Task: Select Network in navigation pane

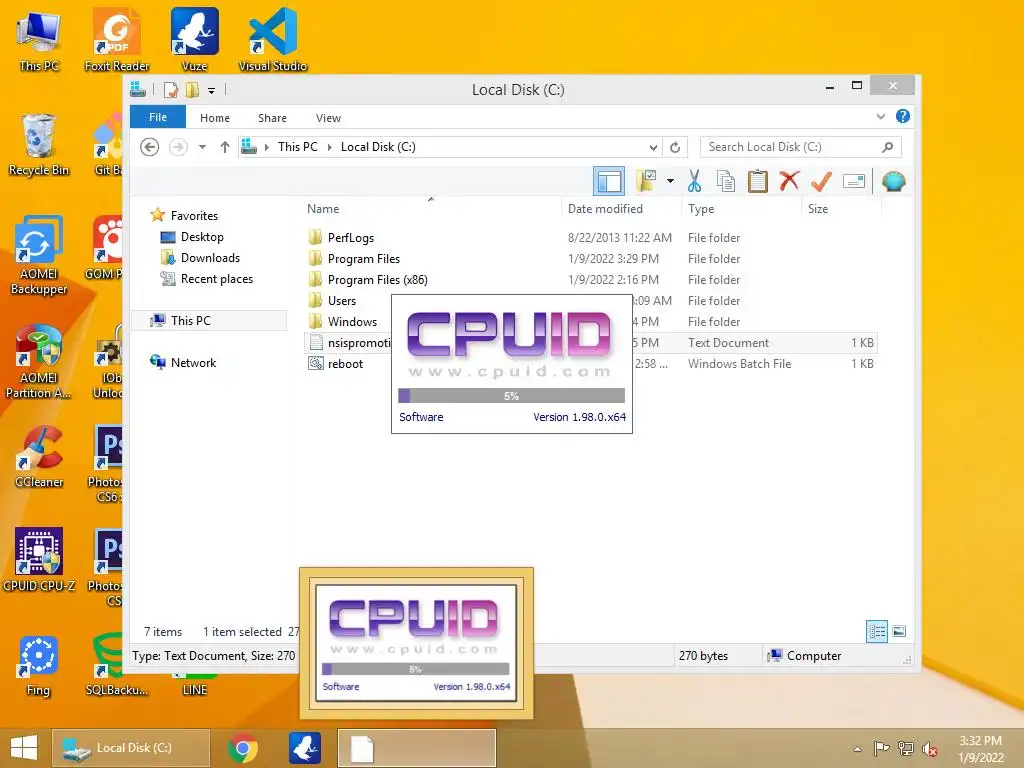Action: 193,363
